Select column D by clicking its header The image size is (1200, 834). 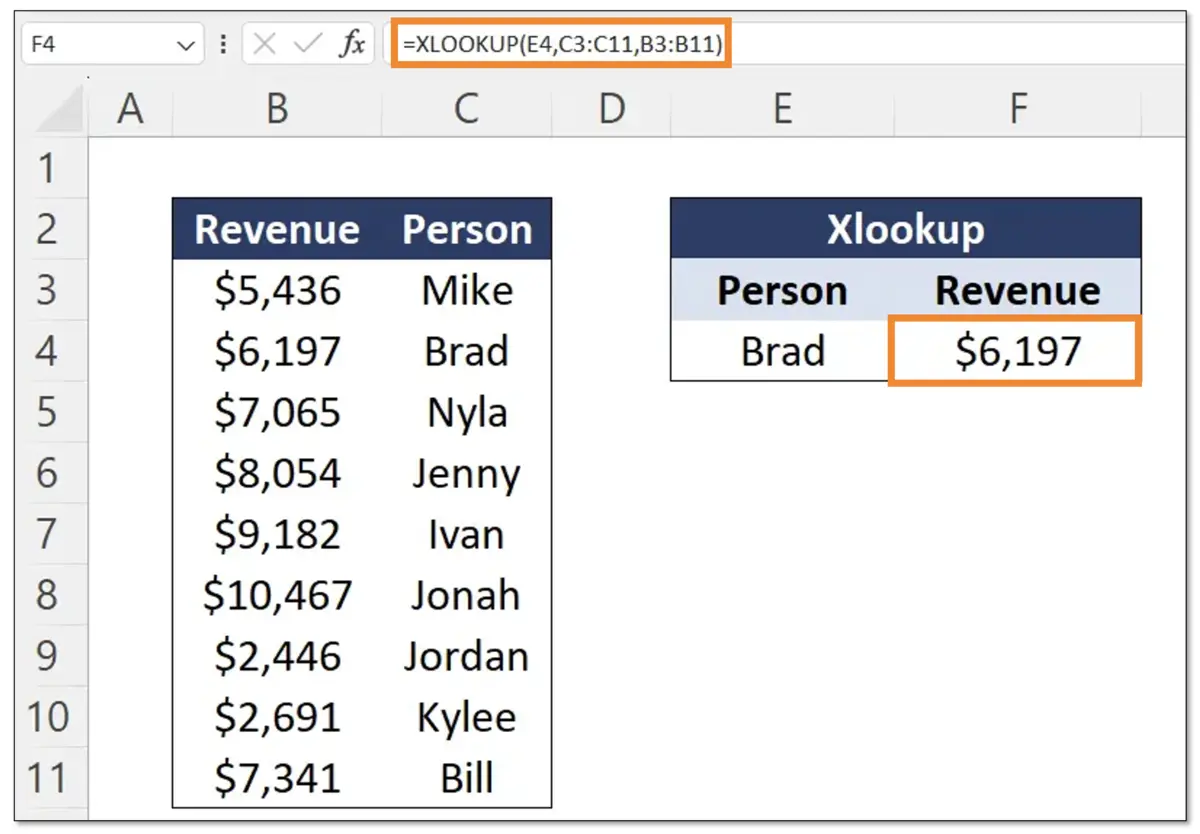(x=610, y=108)
